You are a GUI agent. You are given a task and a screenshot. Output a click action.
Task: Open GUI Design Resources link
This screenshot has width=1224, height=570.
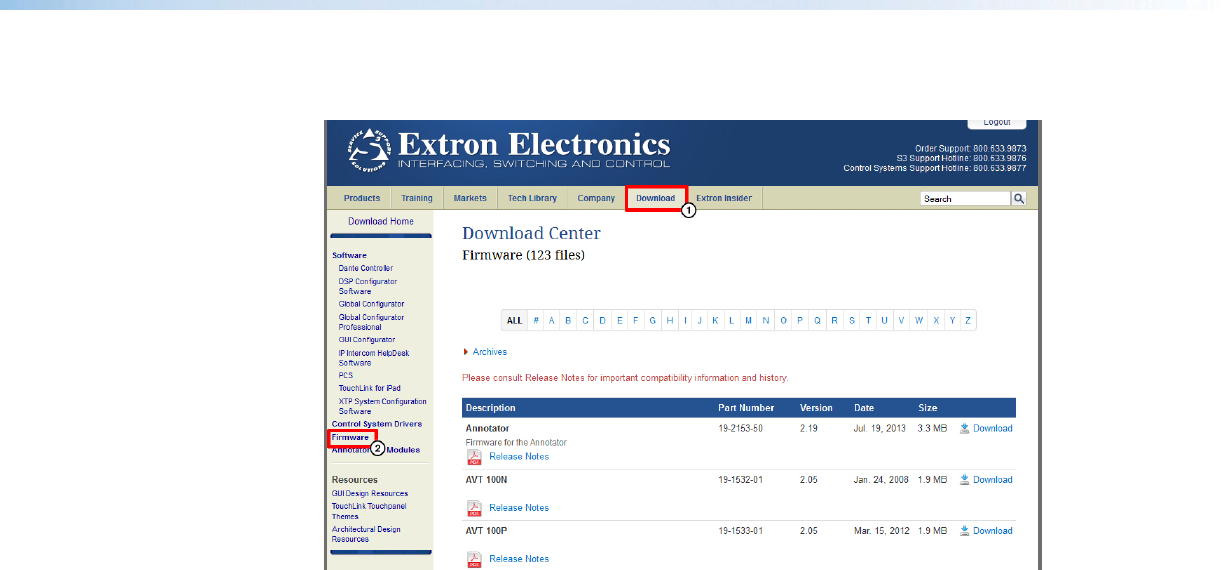[x=370, y=493]
